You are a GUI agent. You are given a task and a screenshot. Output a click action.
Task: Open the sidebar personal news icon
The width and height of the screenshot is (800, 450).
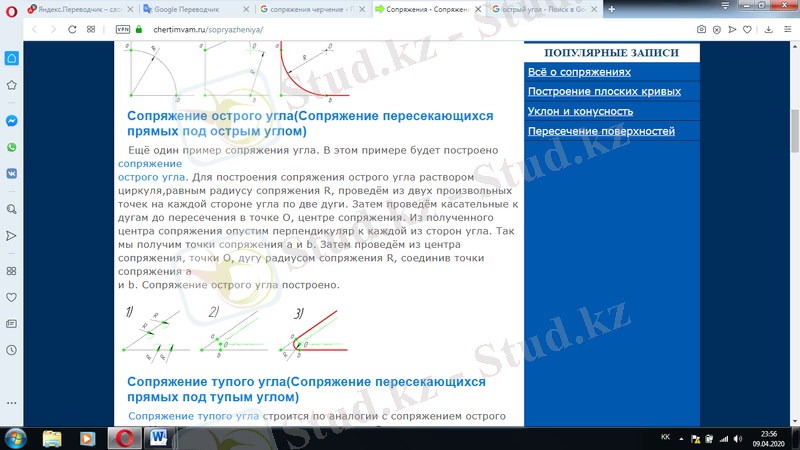pos(12,324)
